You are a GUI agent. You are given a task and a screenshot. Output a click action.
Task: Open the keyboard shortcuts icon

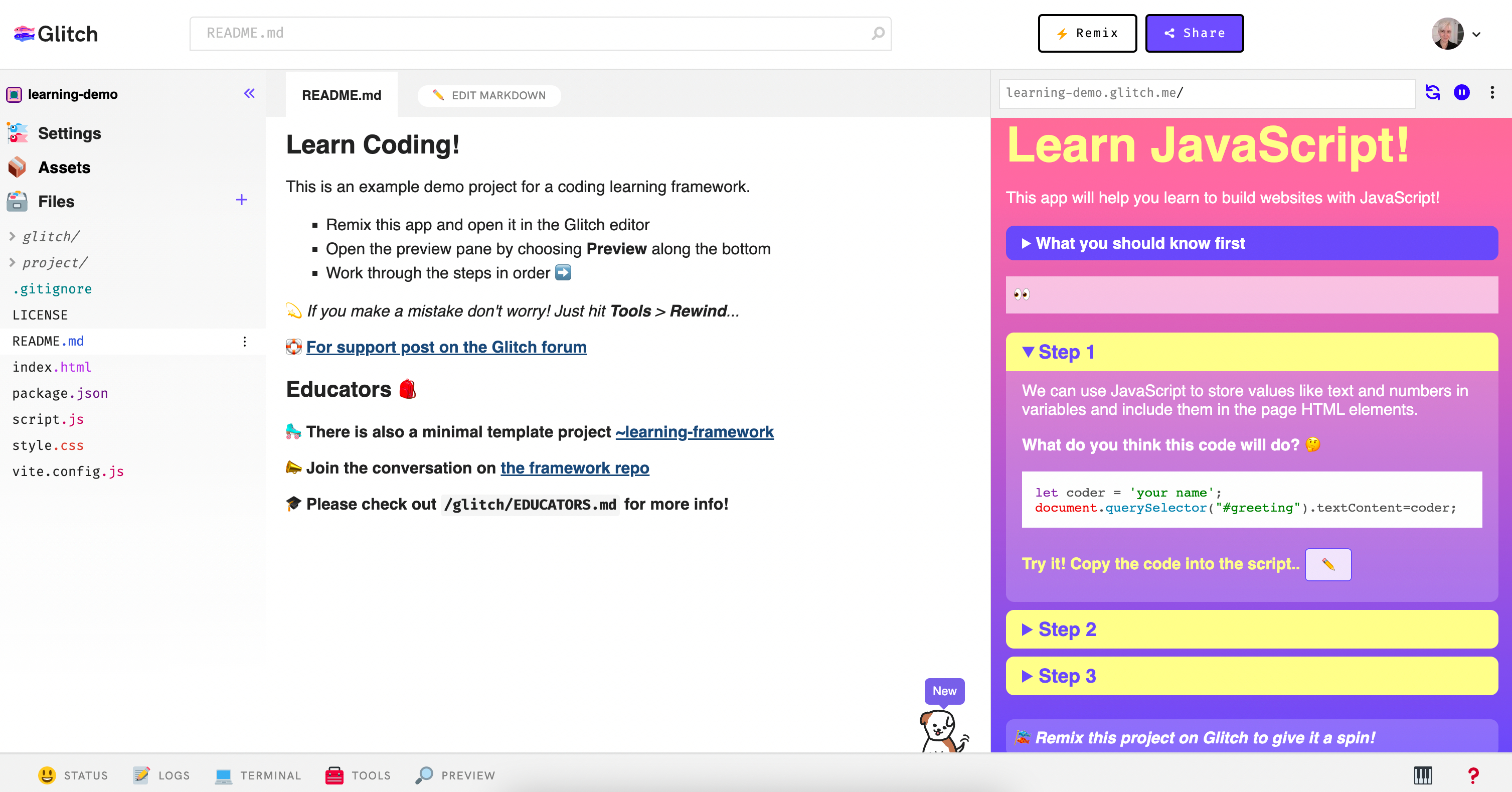click(1422, 775)
